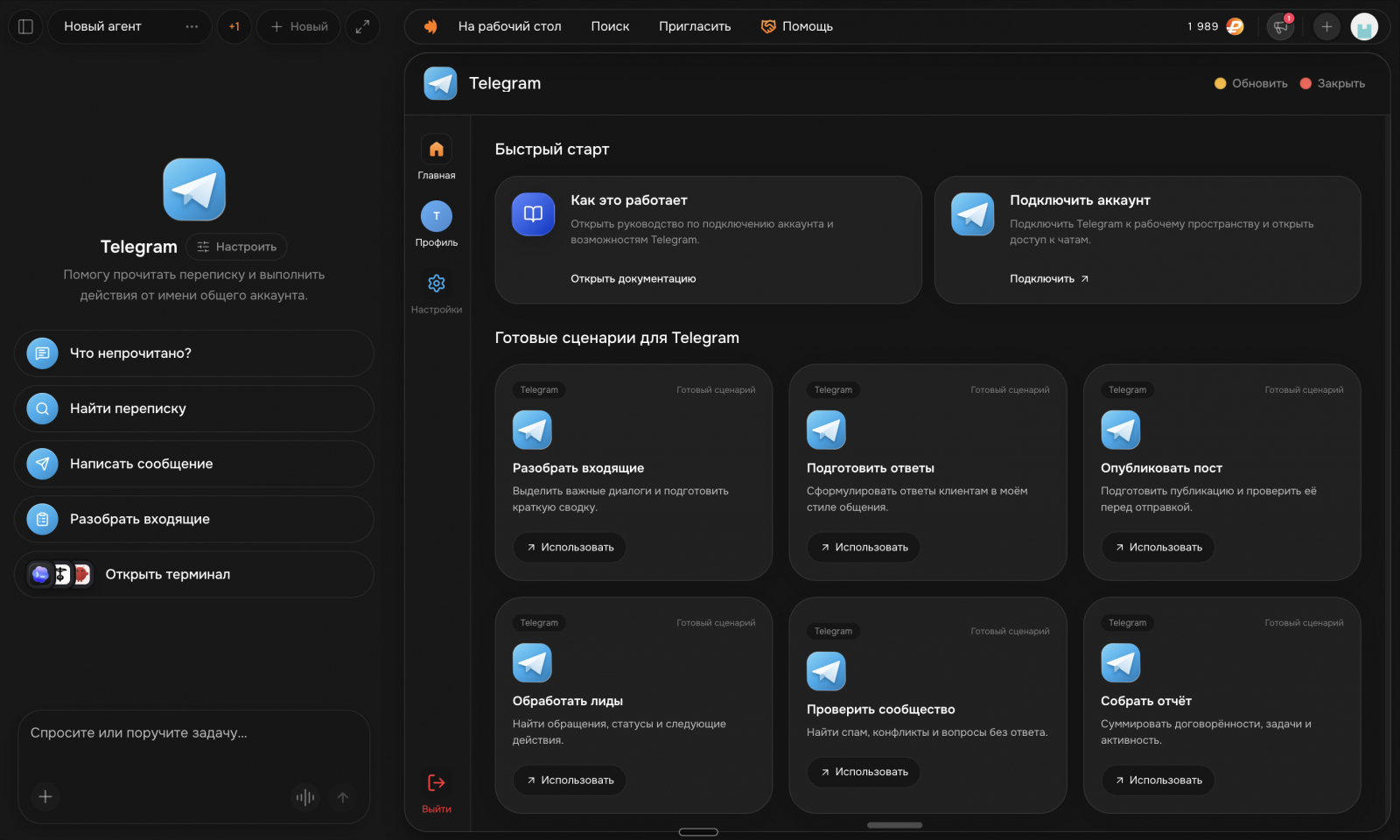
Task: Open the +1 additional agents tab
Action: (x=234, y=26)
